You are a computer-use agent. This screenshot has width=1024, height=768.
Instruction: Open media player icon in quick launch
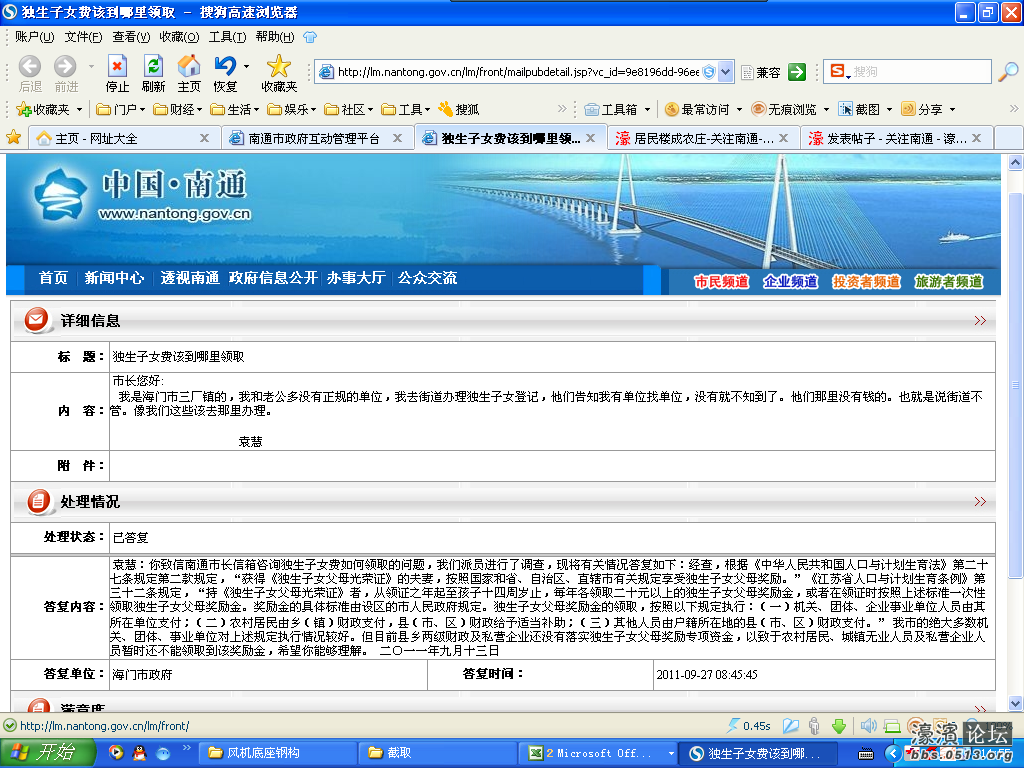[x=116, y=753]
